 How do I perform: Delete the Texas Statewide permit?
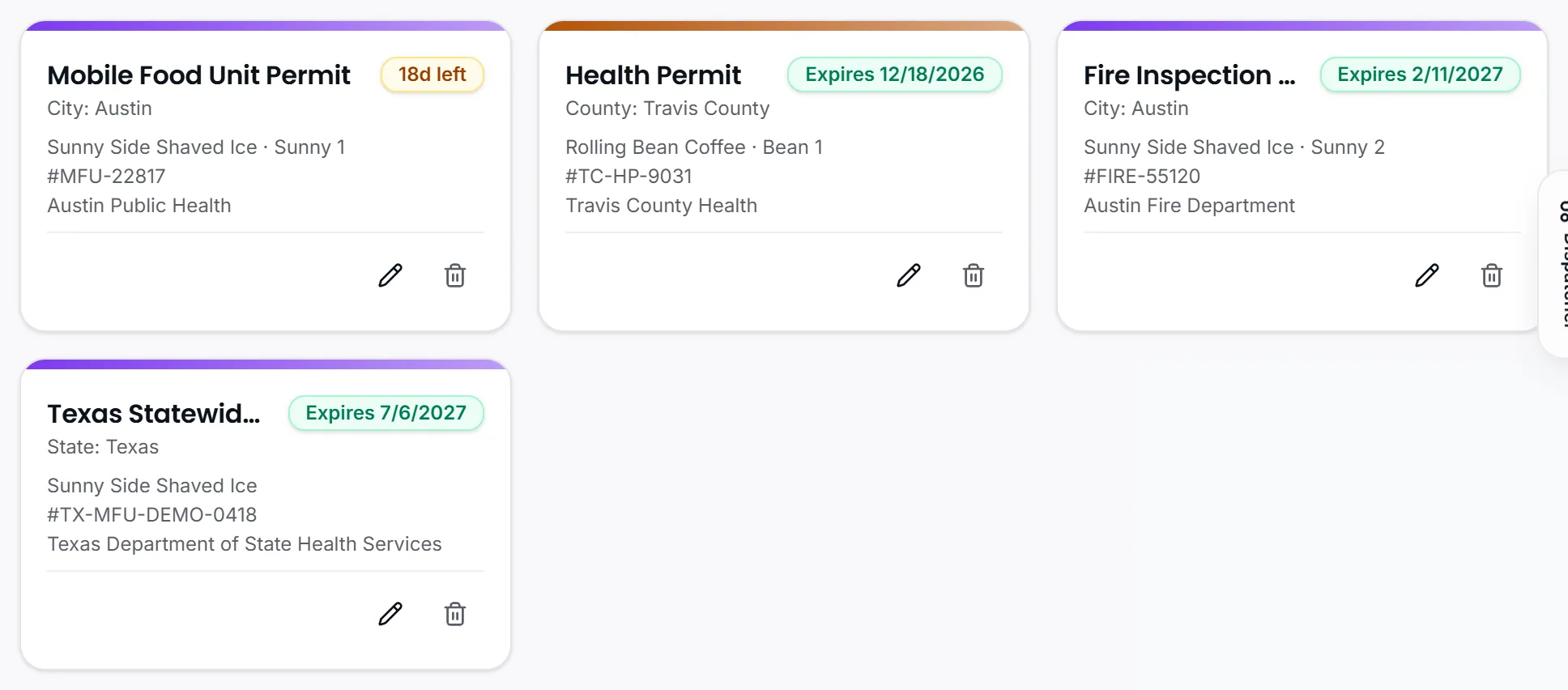[455, 614]
